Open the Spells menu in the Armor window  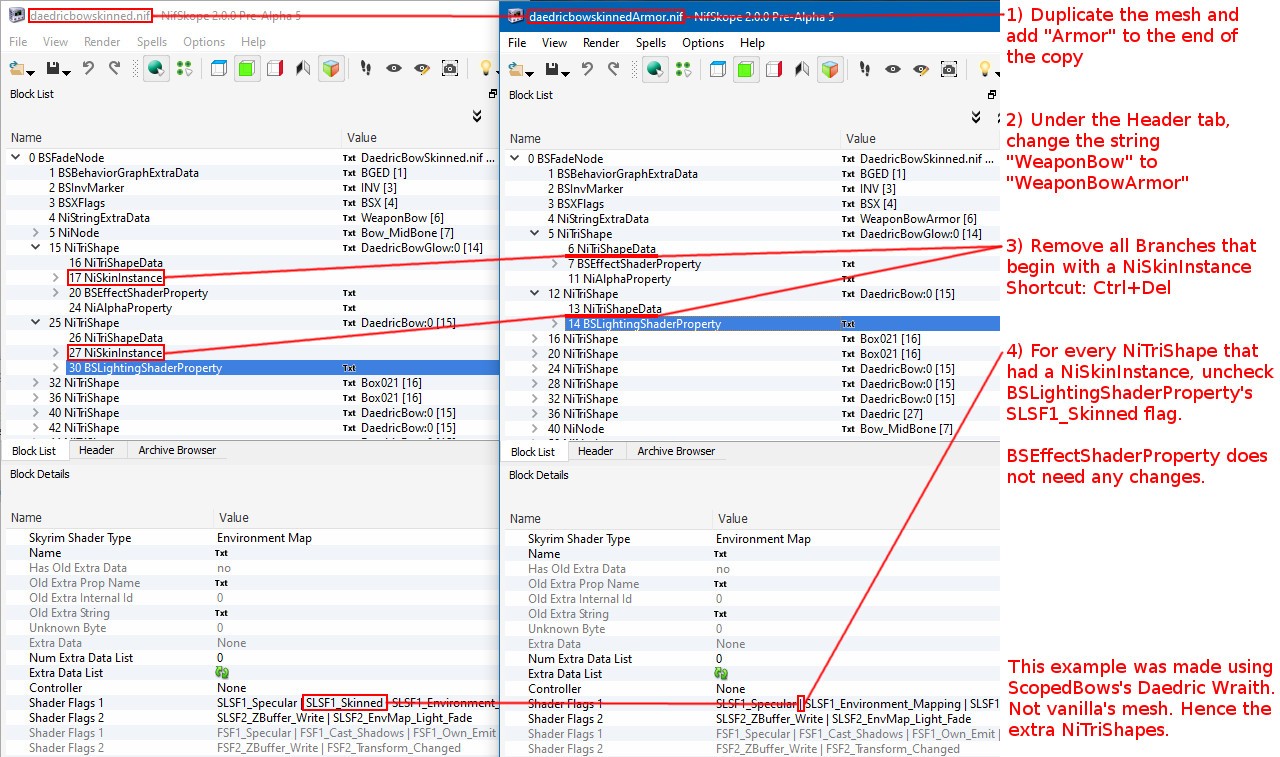650,43
